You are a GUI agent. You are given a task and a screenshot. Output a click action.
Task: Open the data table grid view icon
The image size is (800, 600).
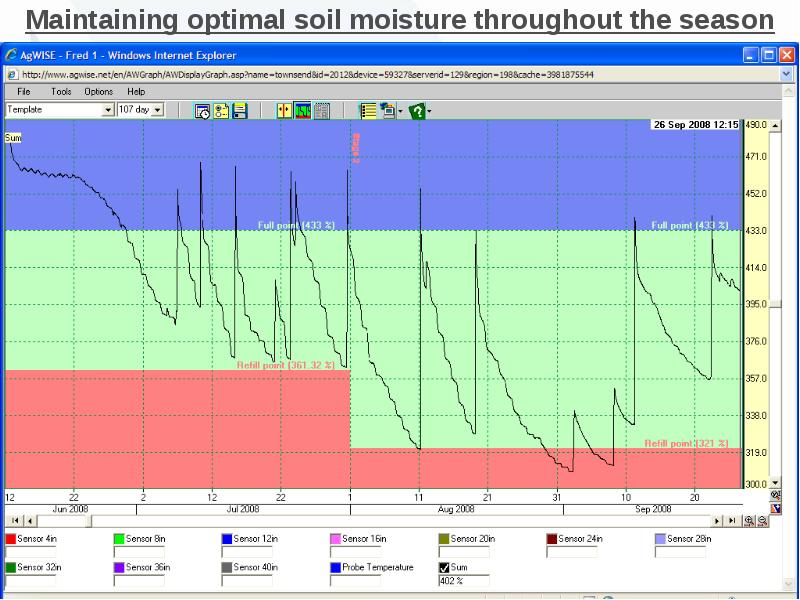(322, 111)
